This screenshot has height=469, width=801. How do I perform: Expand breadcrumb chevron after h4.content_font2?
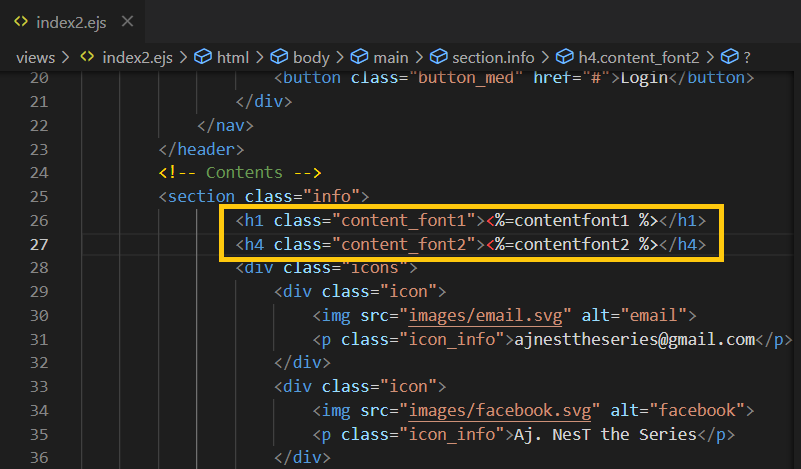[x=710, y=57]
